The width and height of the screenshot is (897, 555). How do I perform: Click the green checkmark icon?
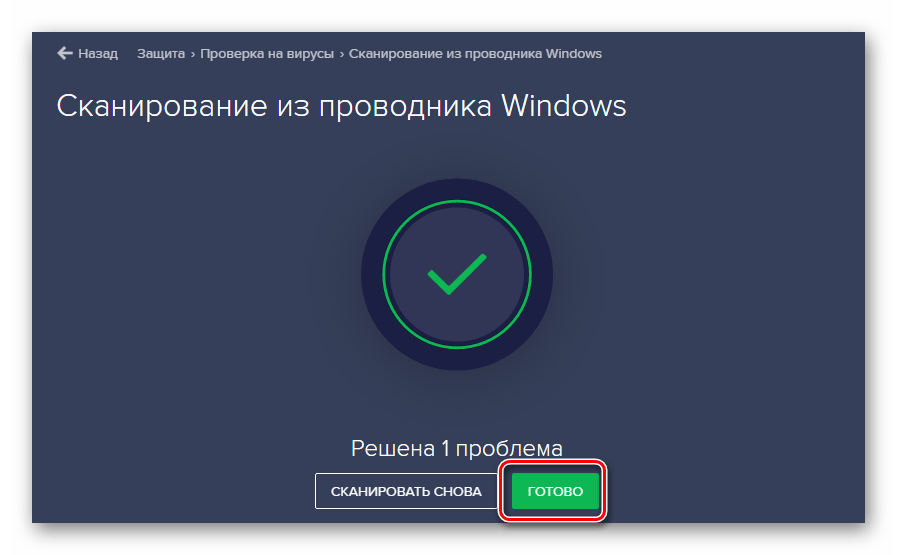(457, 274)
